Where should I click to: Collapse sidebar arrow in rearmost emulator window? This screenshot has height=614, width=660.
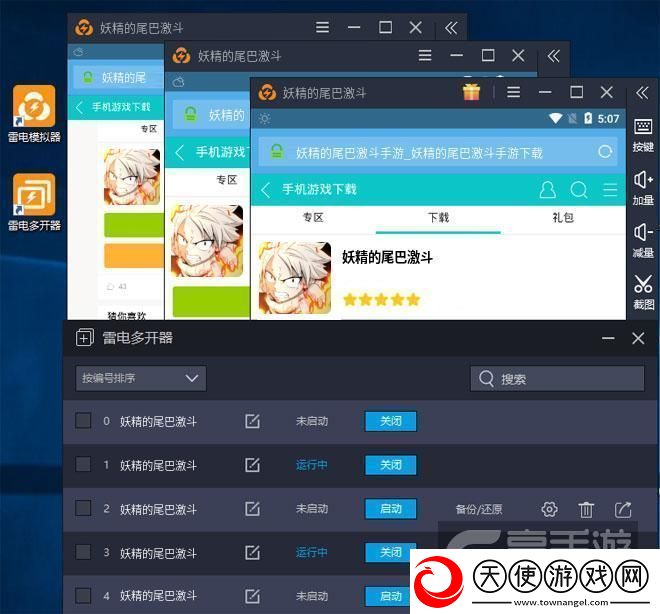click(x=451, y=28)
